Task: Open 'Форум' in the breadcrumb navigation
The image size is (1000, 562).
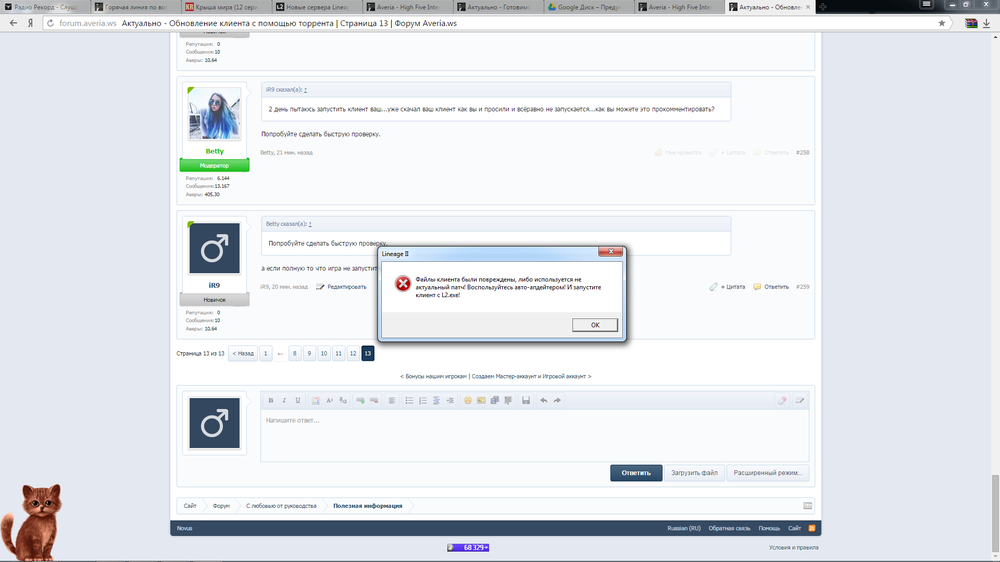Action: (221, 506)
